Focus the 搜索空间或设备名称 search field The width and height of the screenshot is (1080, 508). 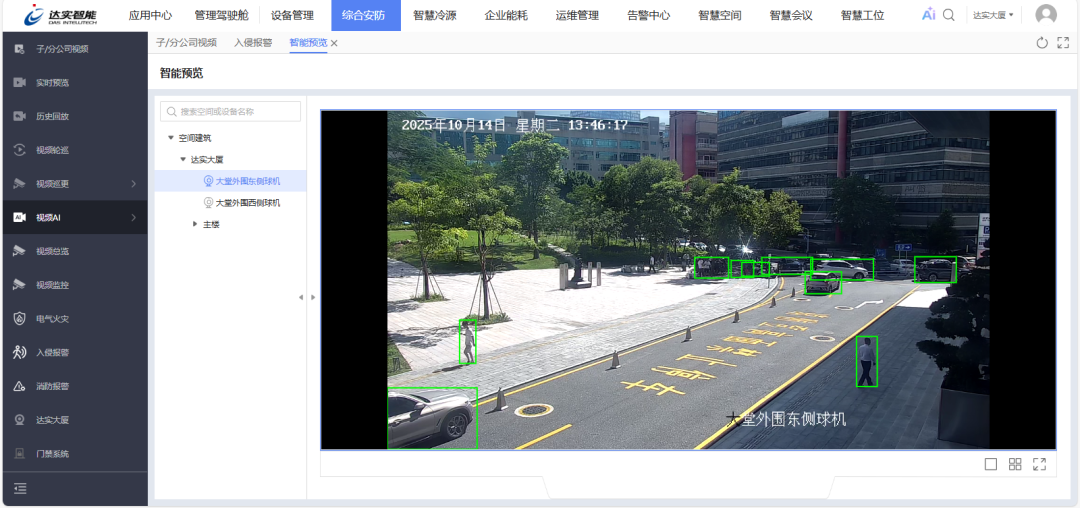click(231, 112)
